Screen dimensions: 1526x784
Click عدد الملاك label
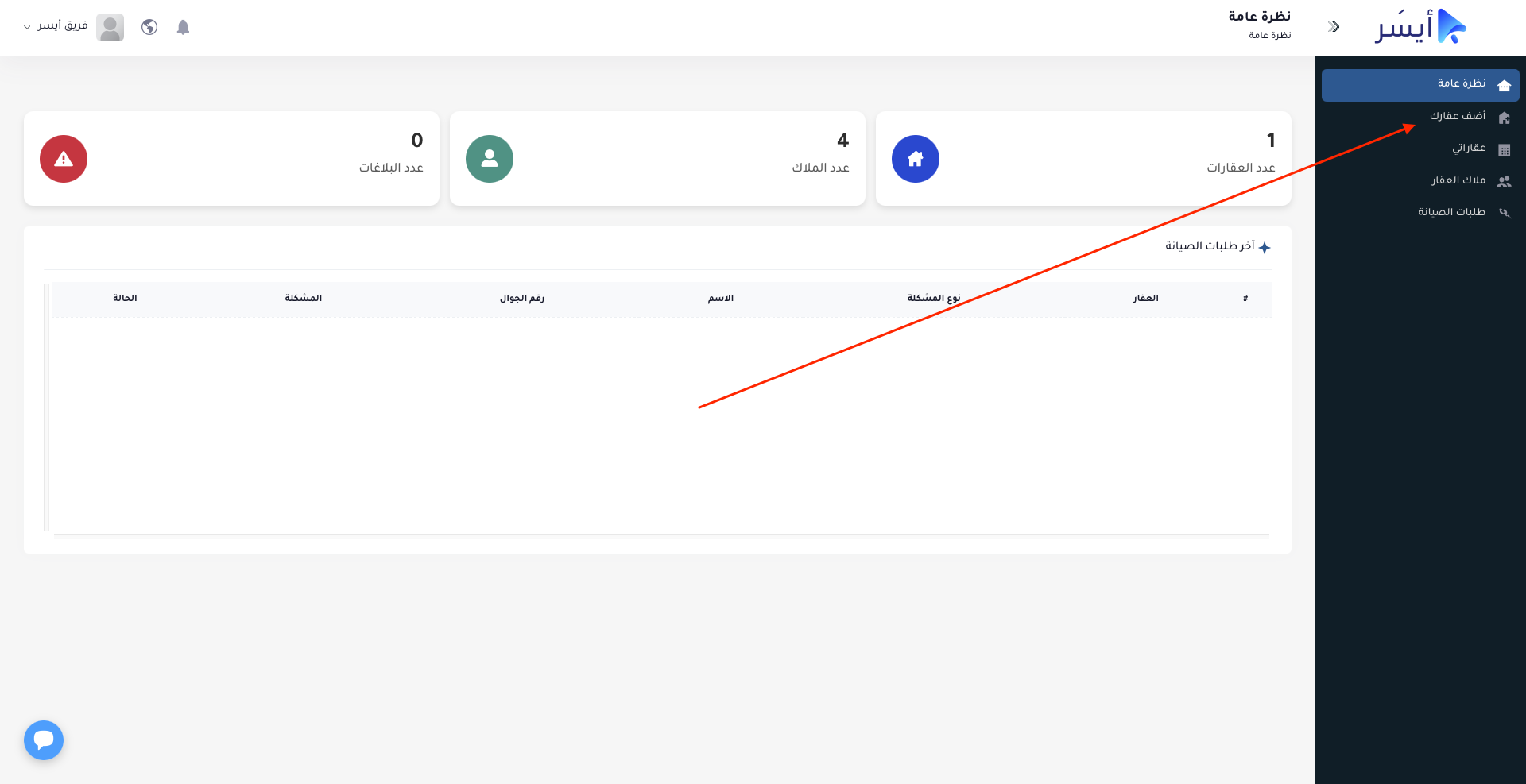[x=820, y=168]
